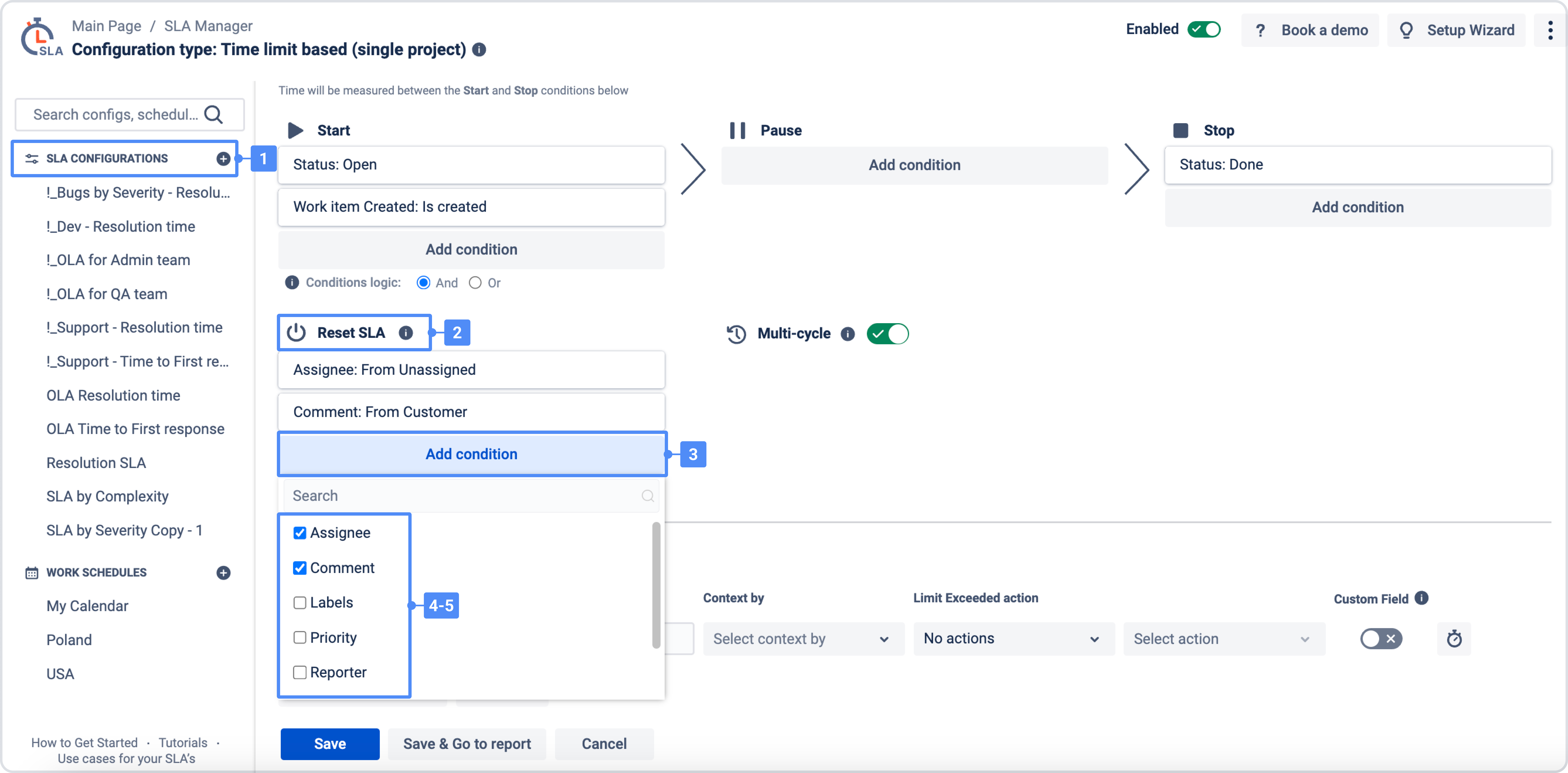Select the Or conditions logic radio button
The image size is (1568, 773).
click(x=475, y=283)
